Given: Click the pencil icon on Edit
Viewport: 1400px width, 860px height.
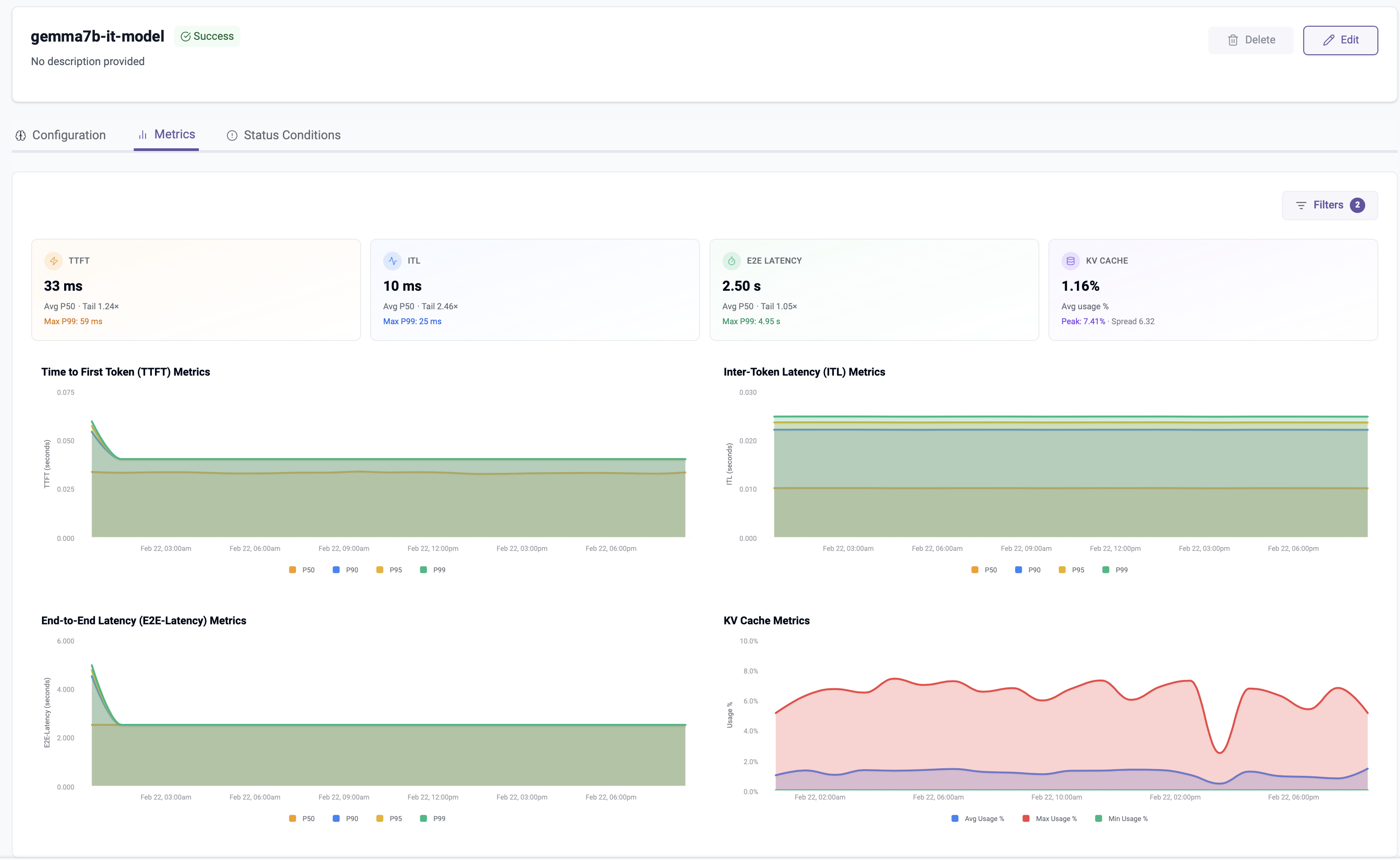Looking at the screenshot, I should point(1329,40).
